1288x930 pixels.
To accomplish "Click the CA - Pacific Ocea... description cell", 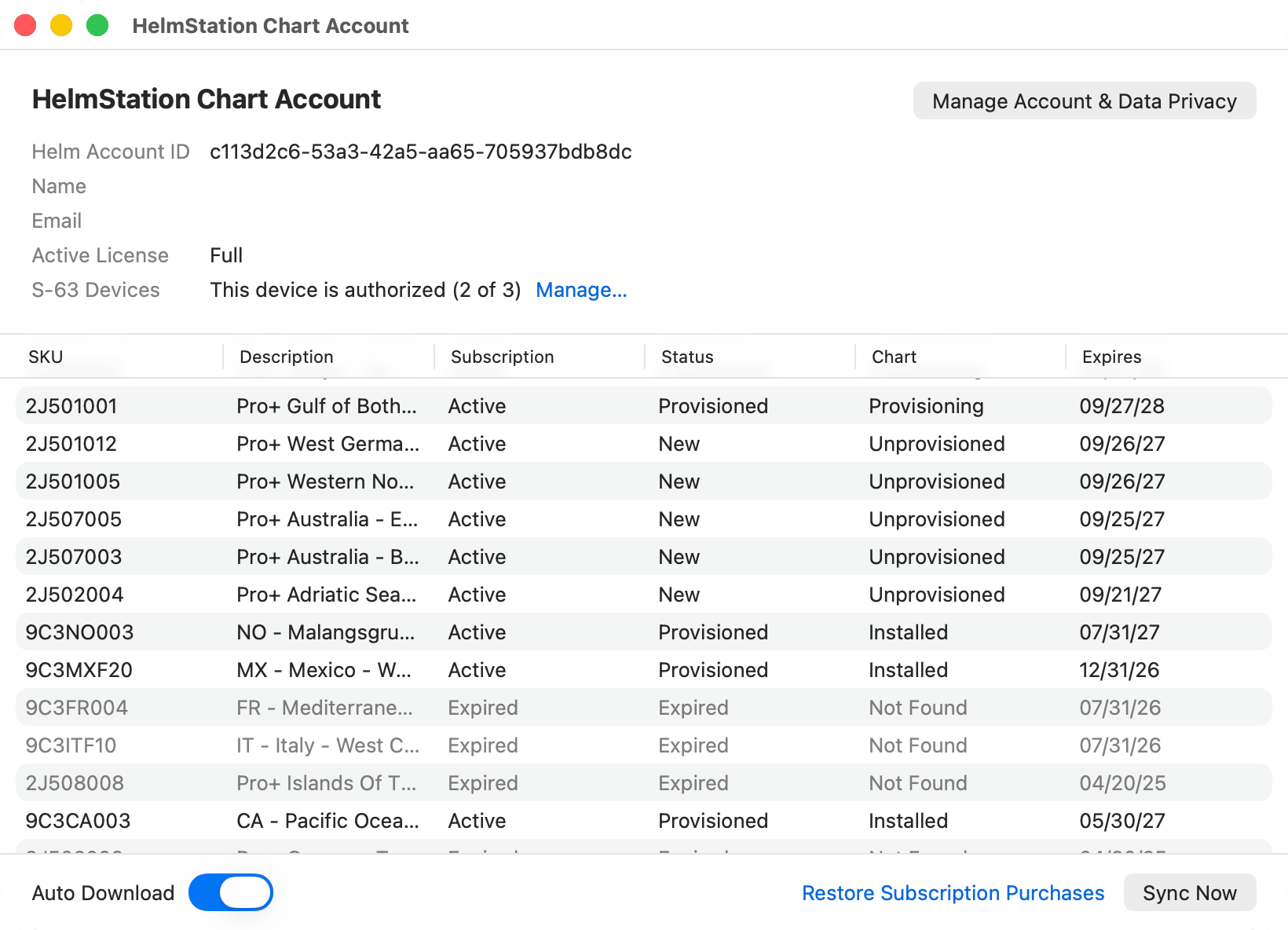I will click(x=327, y=821).
